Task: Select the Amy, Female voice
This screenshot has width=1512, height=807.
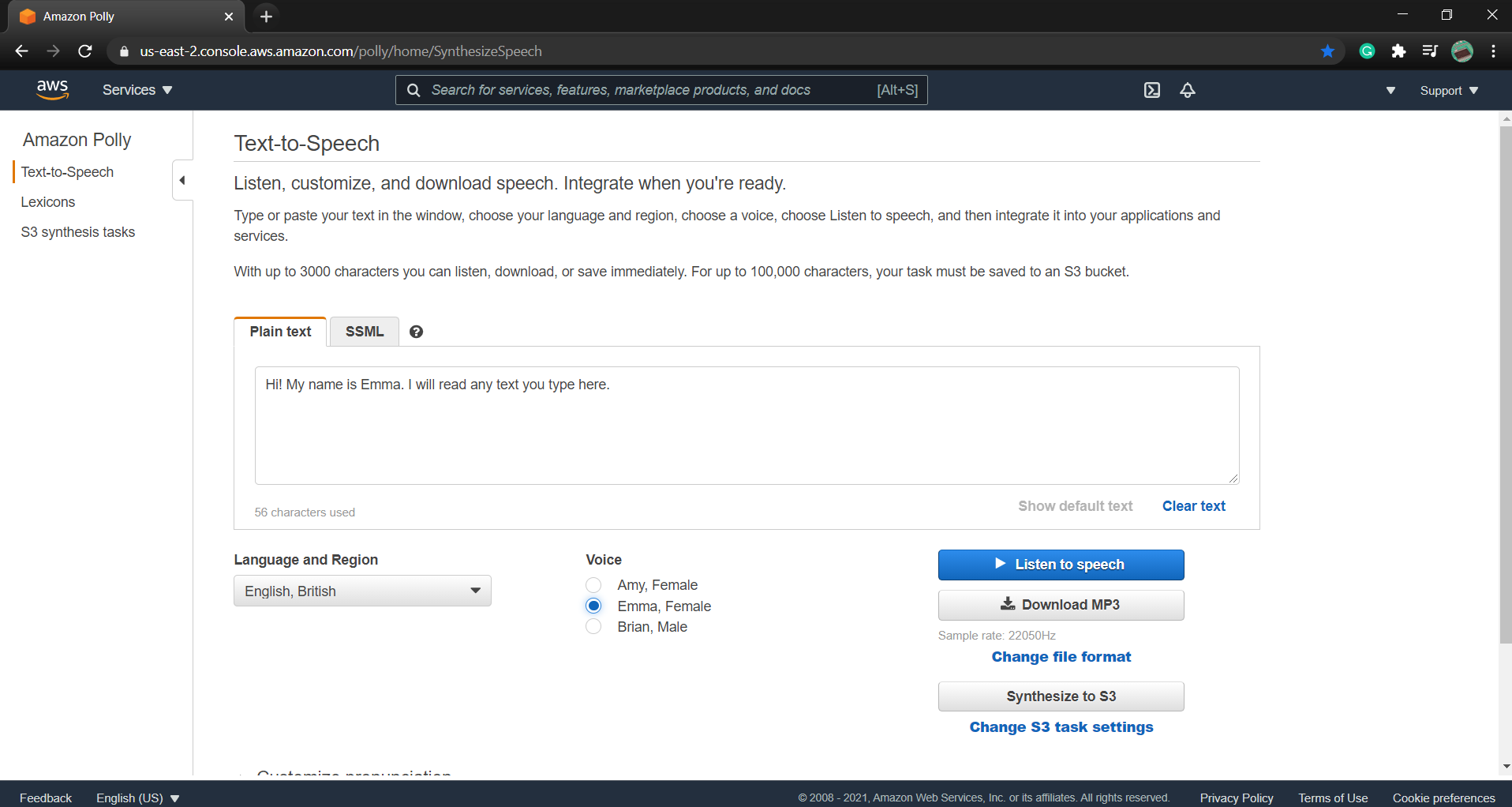Action: (593, 585)
